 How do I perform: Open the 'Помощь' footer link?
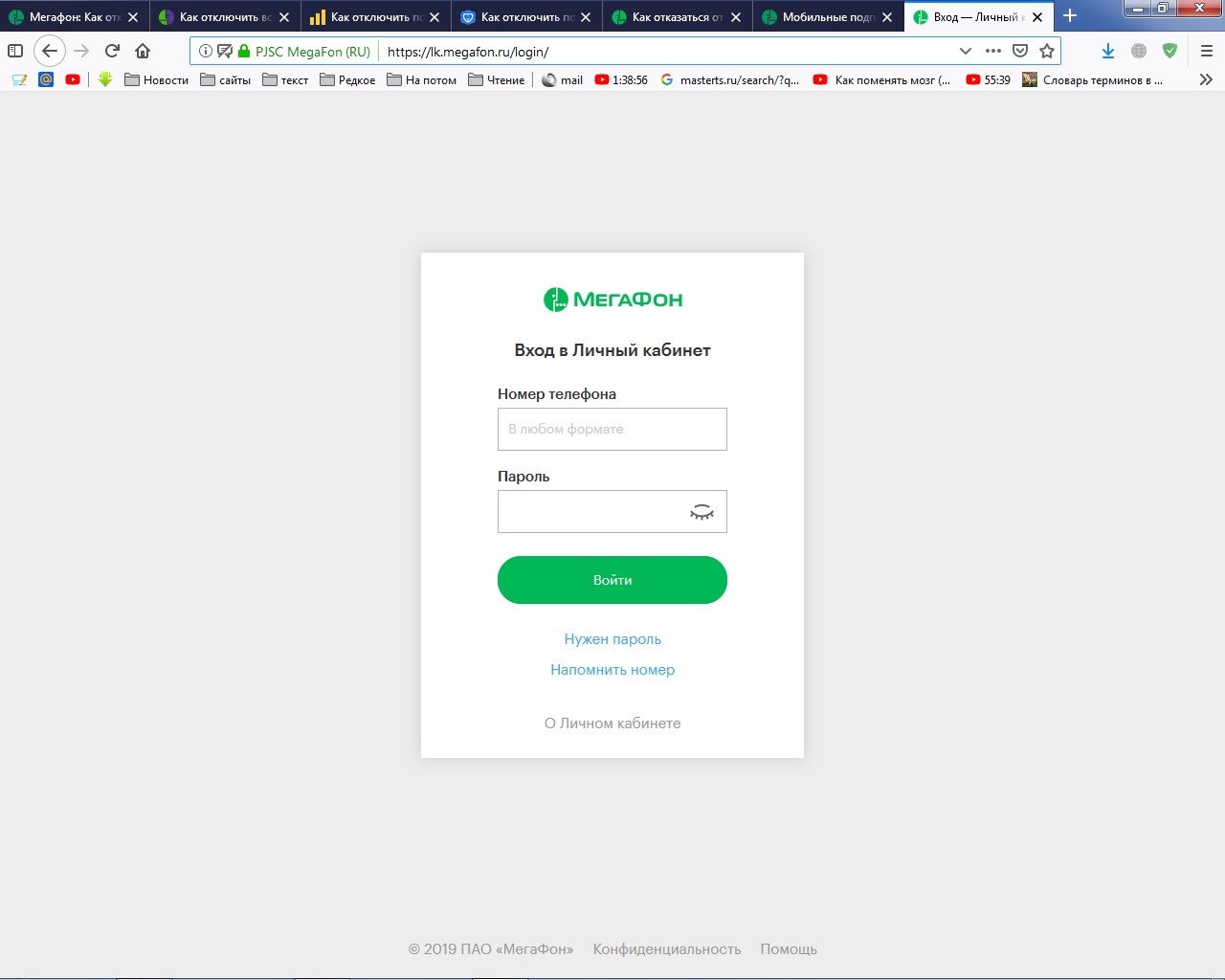coord(789,949)
